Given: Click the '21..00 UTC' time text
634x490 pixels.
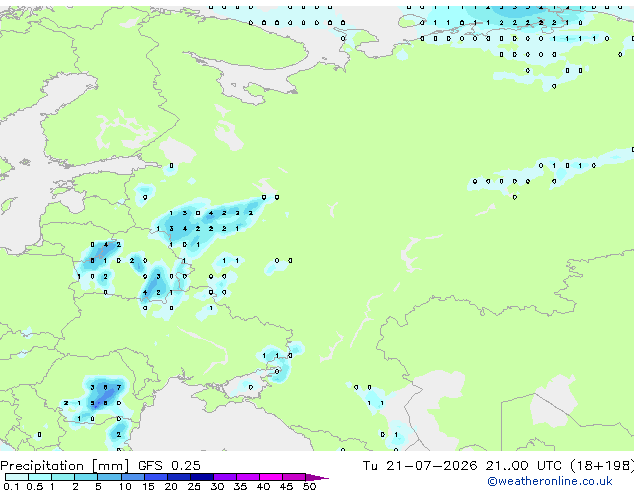Looking at the screenshot, I should pyautogui.click(x=524, y=465).
